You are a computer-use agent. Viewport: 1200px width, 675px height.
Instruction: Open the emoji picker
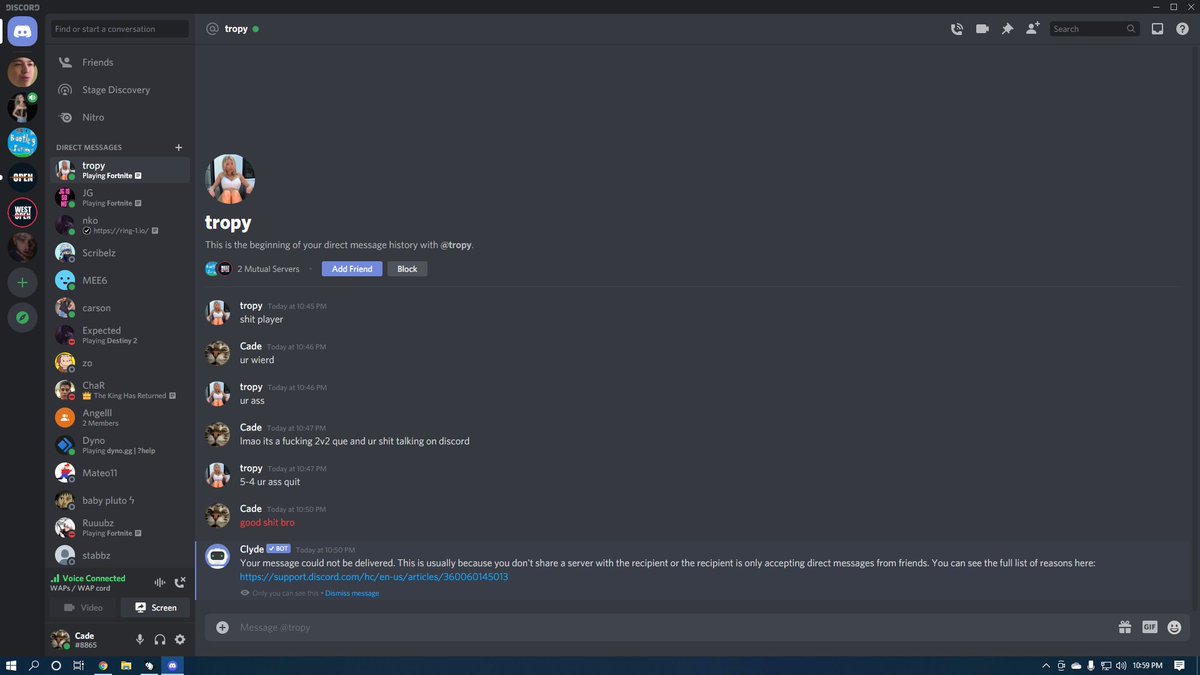[1174, 627]
